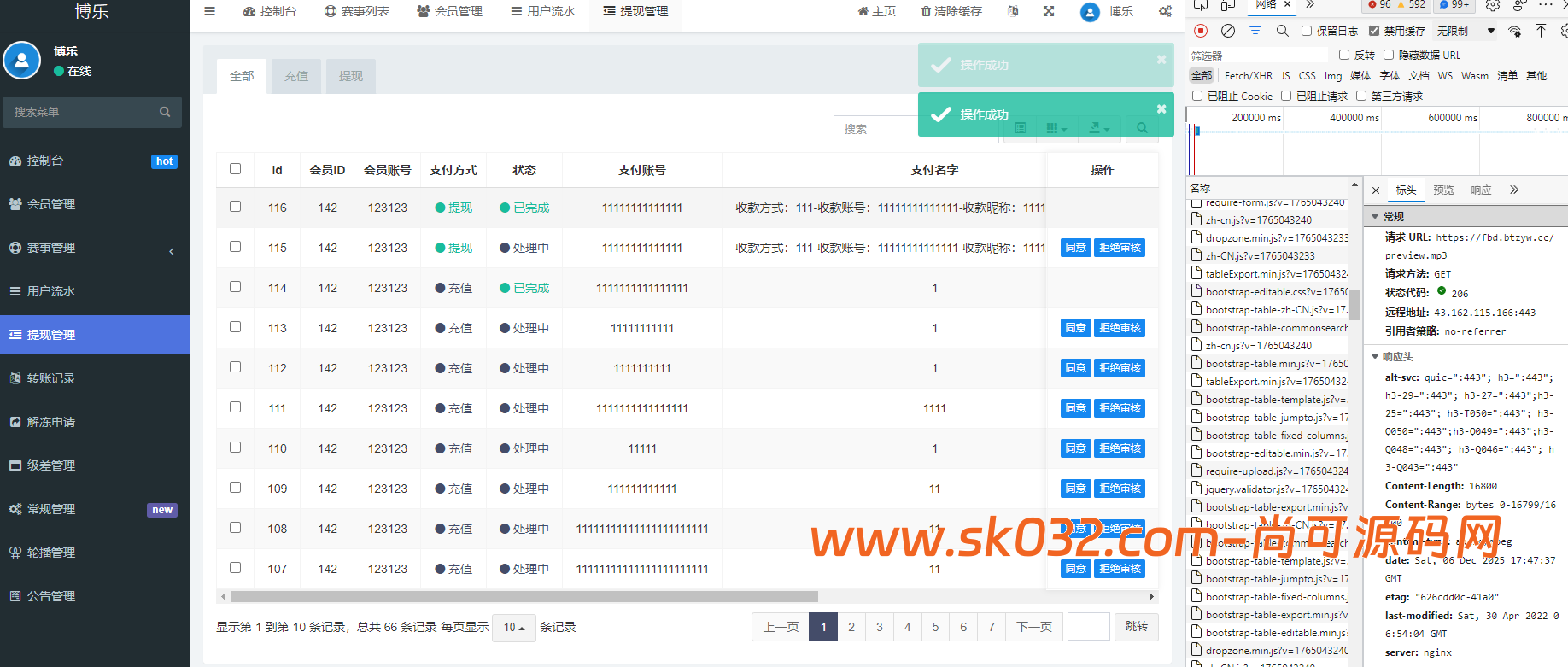1568x667 pixels.
Task: Open DevTools network search magnifier
Action: [1283, 31]
